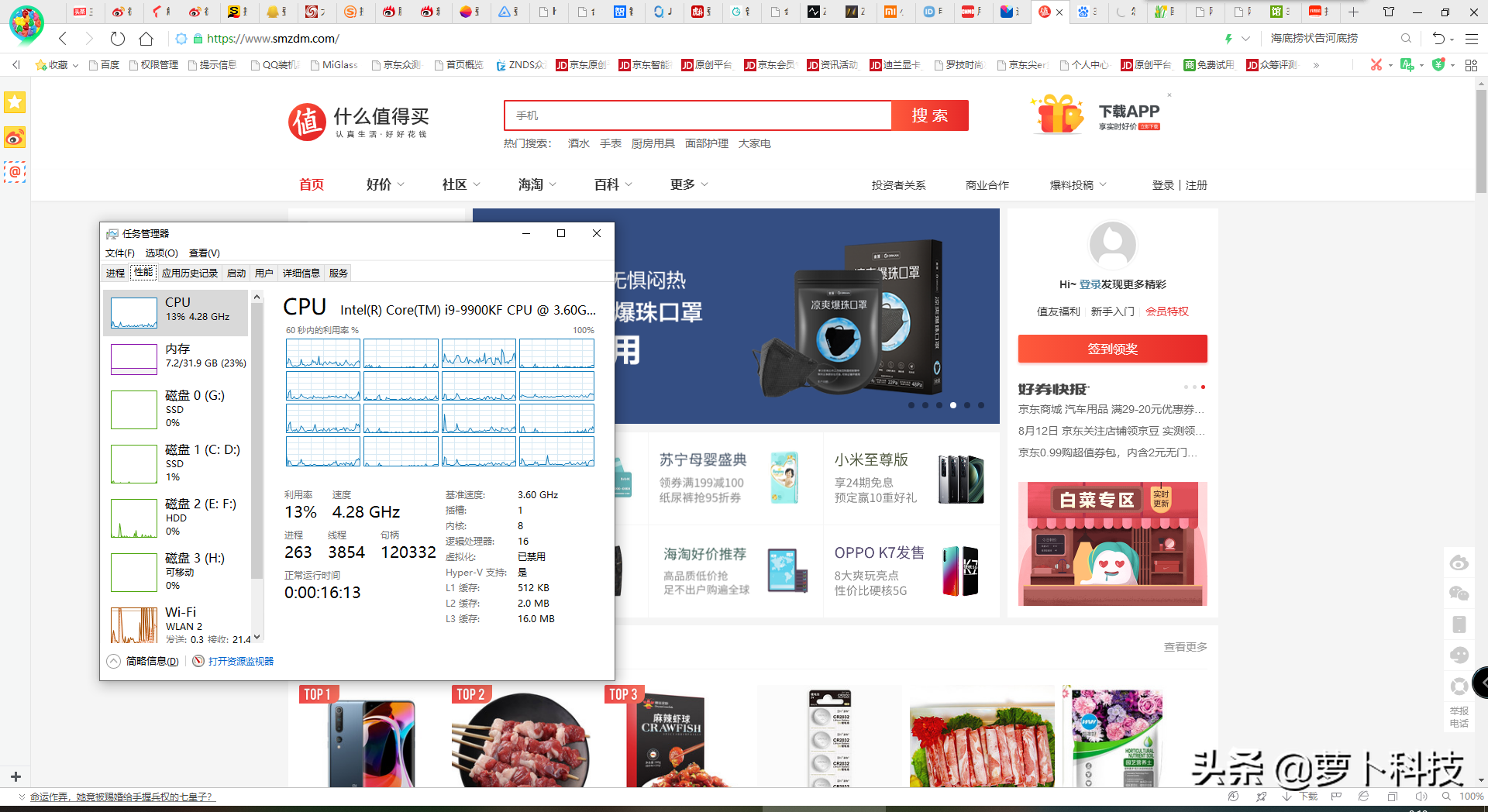Click the Weibo share float icon
1488x812 pixels.
coord(1459,563)
